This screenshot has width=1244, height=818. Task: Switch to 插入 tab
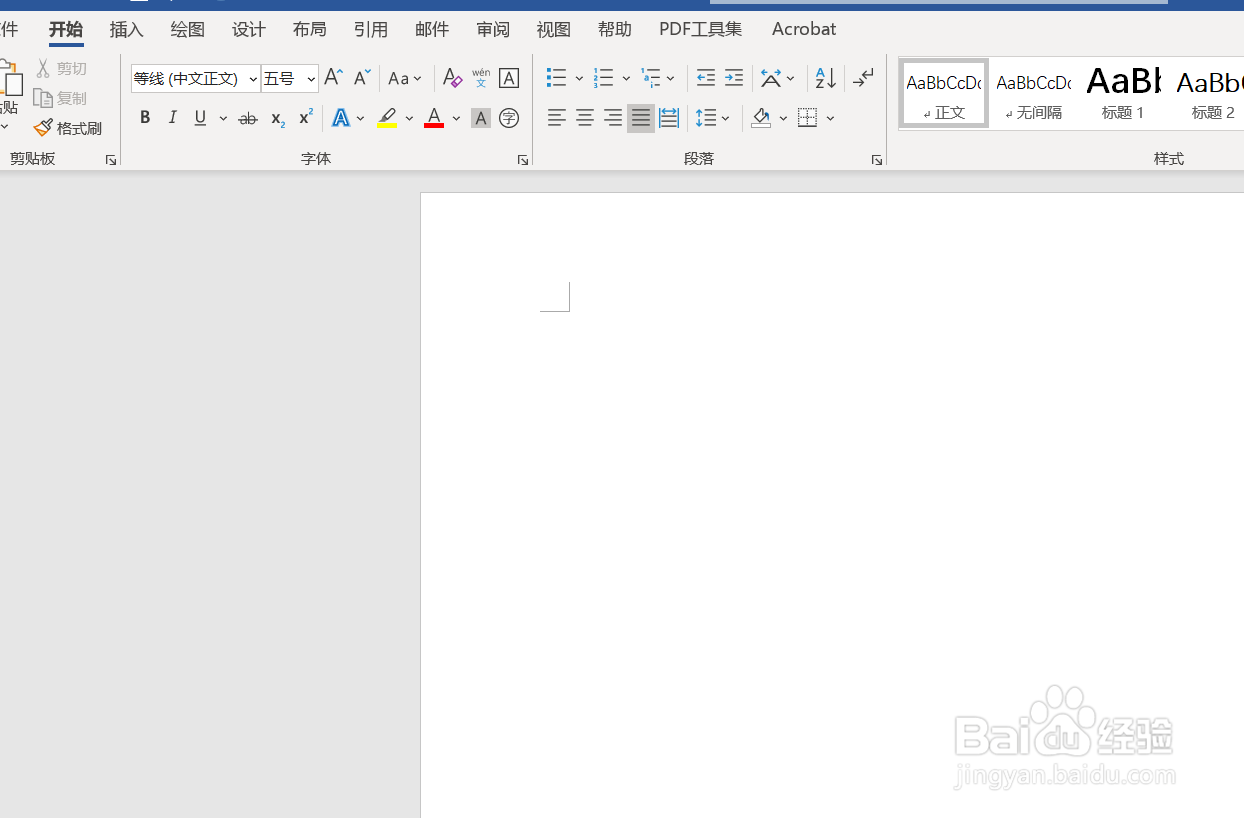coord(127,29)
